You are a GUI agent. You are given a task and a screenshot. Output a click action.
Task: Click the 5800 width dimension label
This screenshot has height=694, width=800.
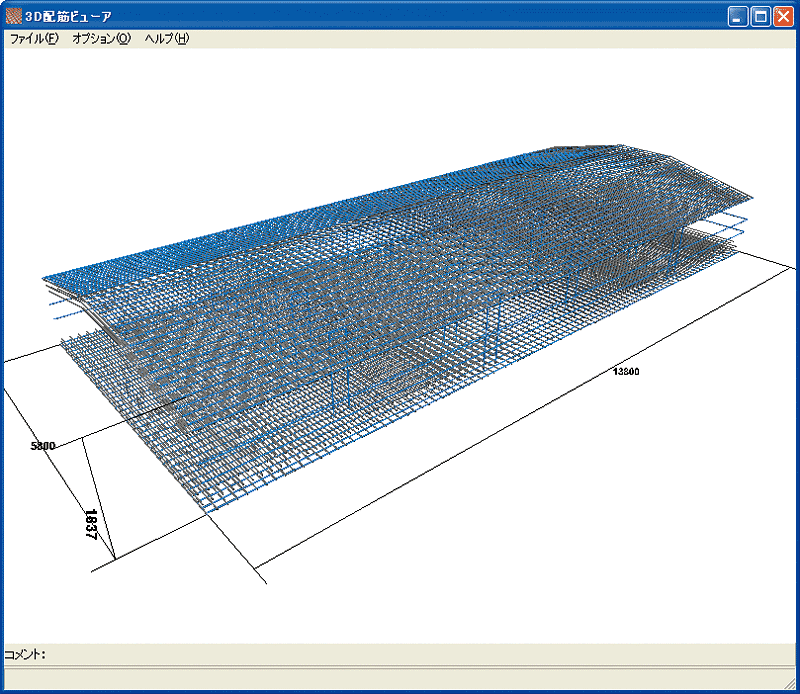pos(43,446)
